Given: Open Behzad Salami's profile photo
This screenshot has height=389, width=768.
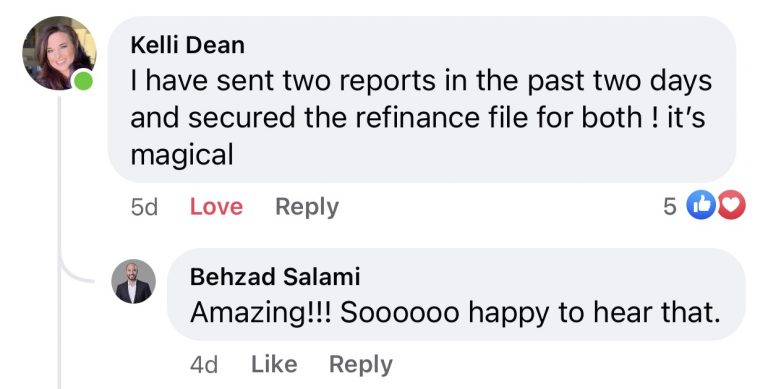Looking at the screenshot, I should tap(133, 281).
